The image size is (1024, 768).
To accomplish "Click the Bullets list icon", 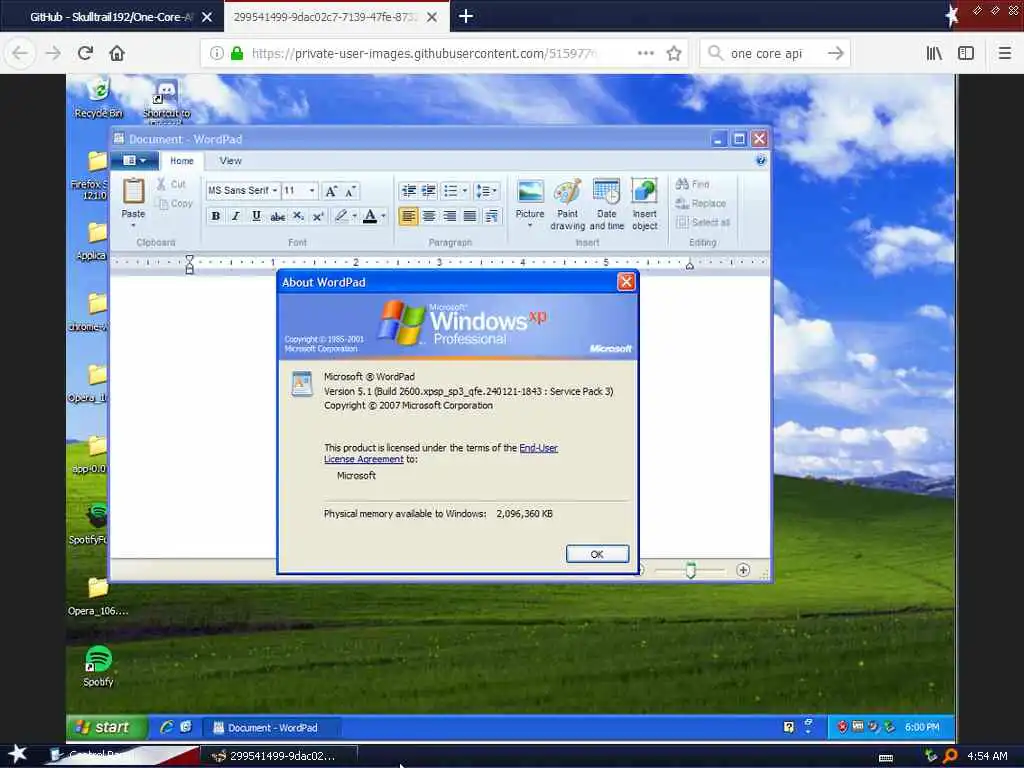I will [451, 191].
